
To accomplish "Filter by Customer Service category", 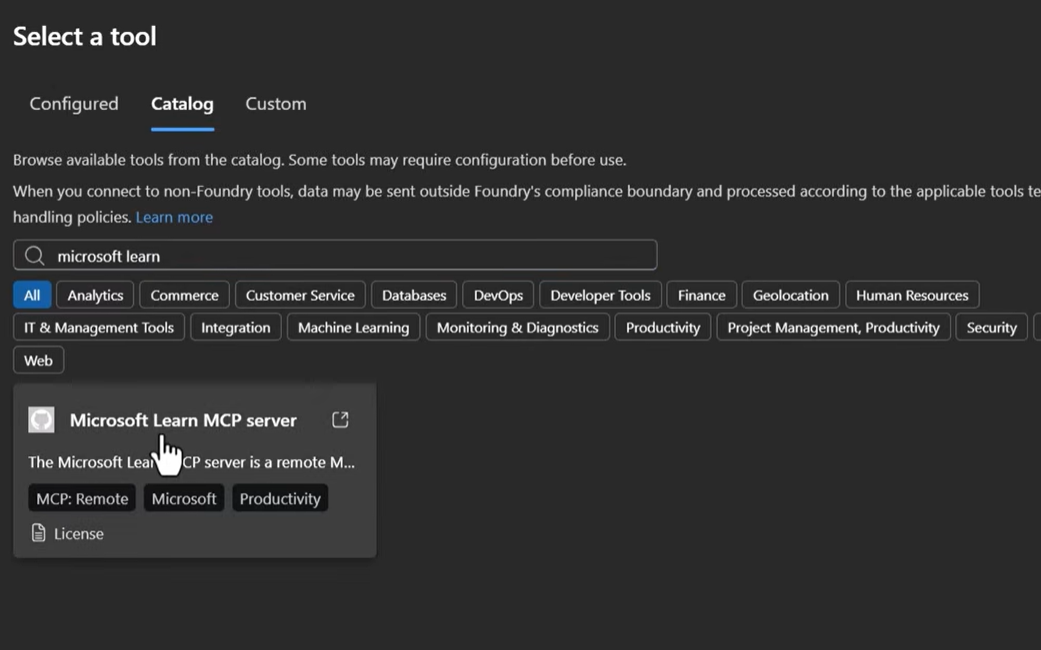I will tap(300, 295).
